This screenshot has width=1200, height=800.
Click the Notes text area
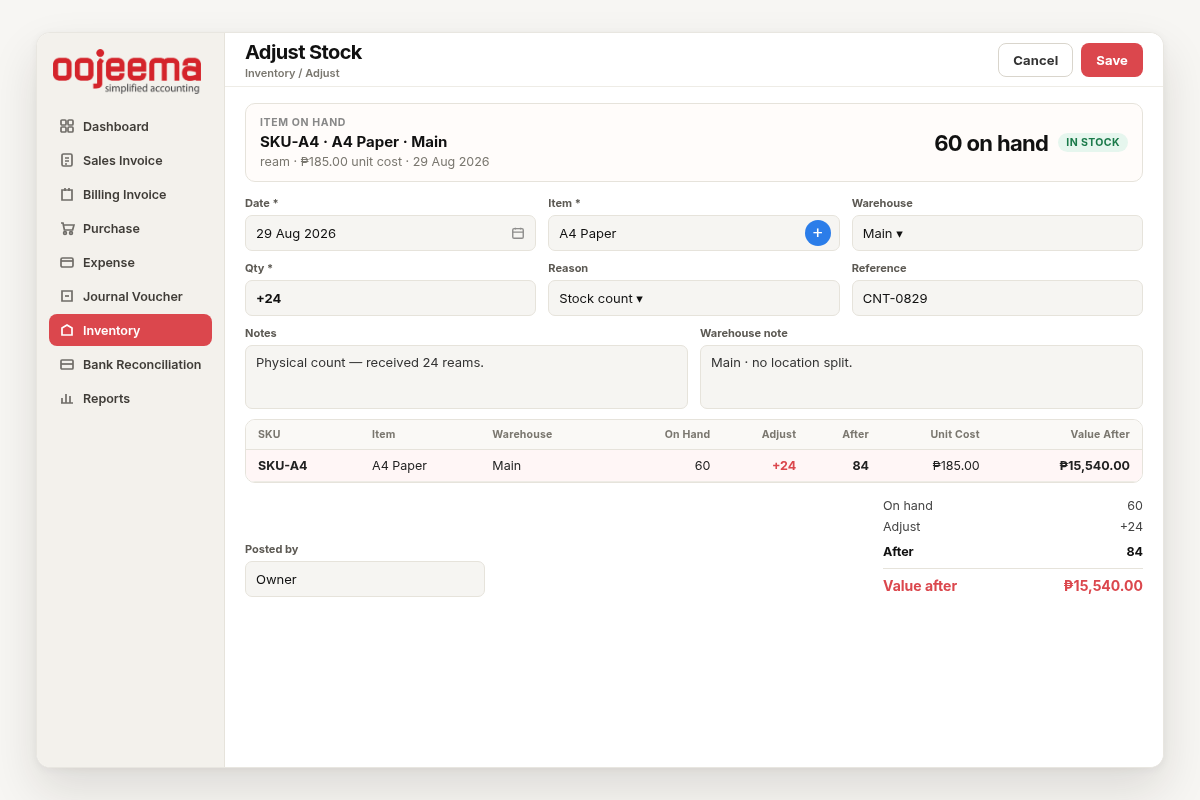466,377
